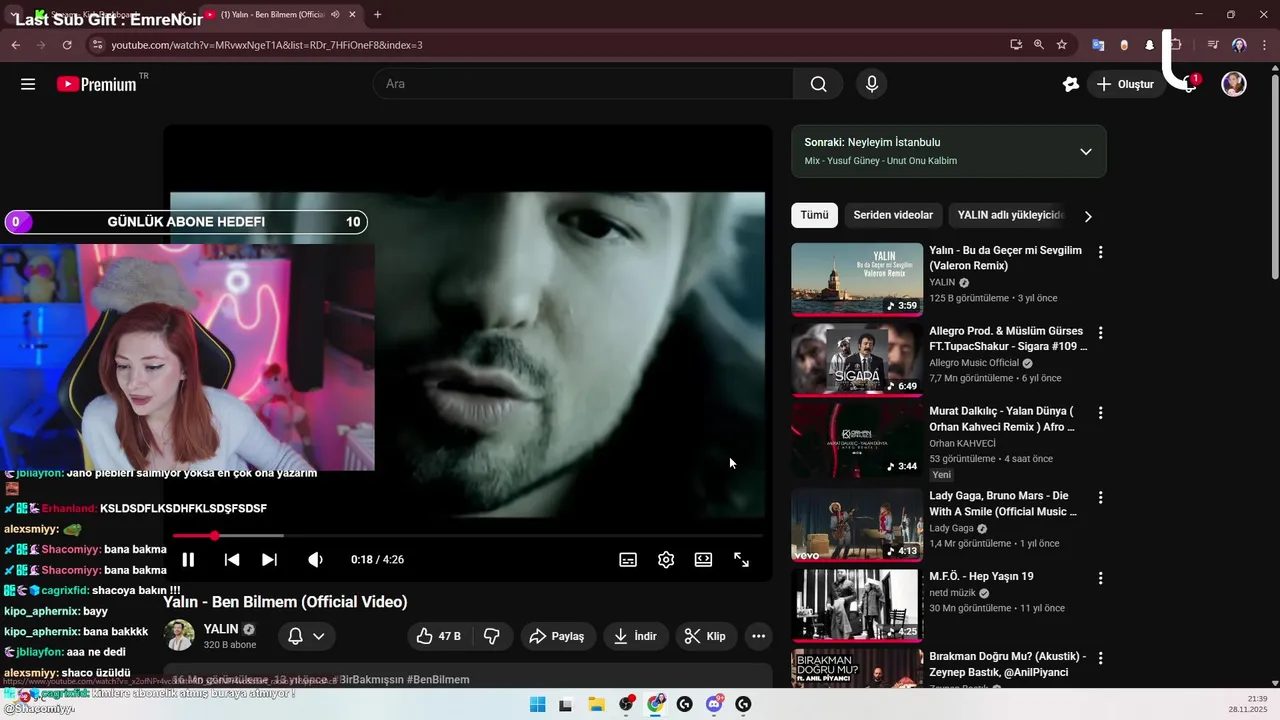Start voice search with the microphone
Image resolution: width=1280 pixels, height=720 pixels.
coord(872,84)
